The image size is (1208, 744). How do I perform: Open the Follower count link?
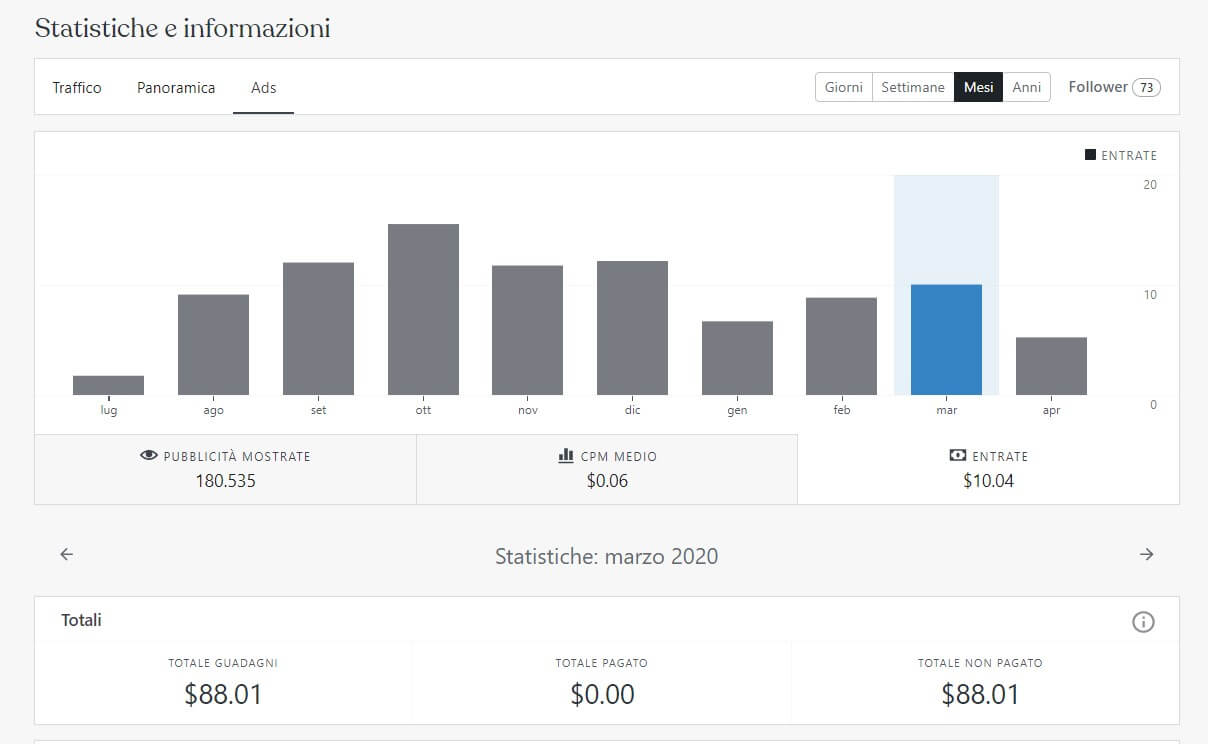(x=1113, y=87)
